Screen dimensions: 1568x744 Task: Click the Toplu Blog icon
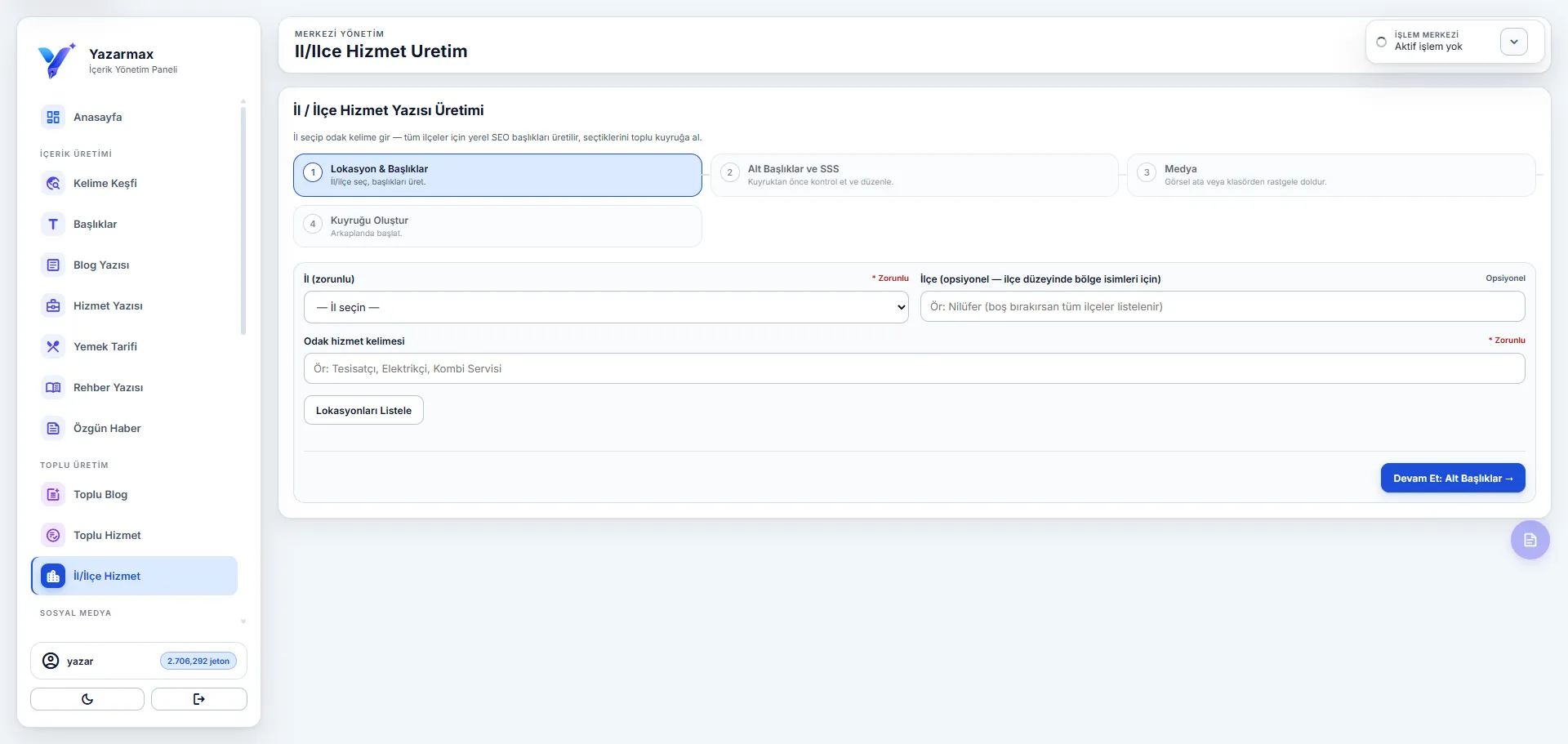[53, 495]
